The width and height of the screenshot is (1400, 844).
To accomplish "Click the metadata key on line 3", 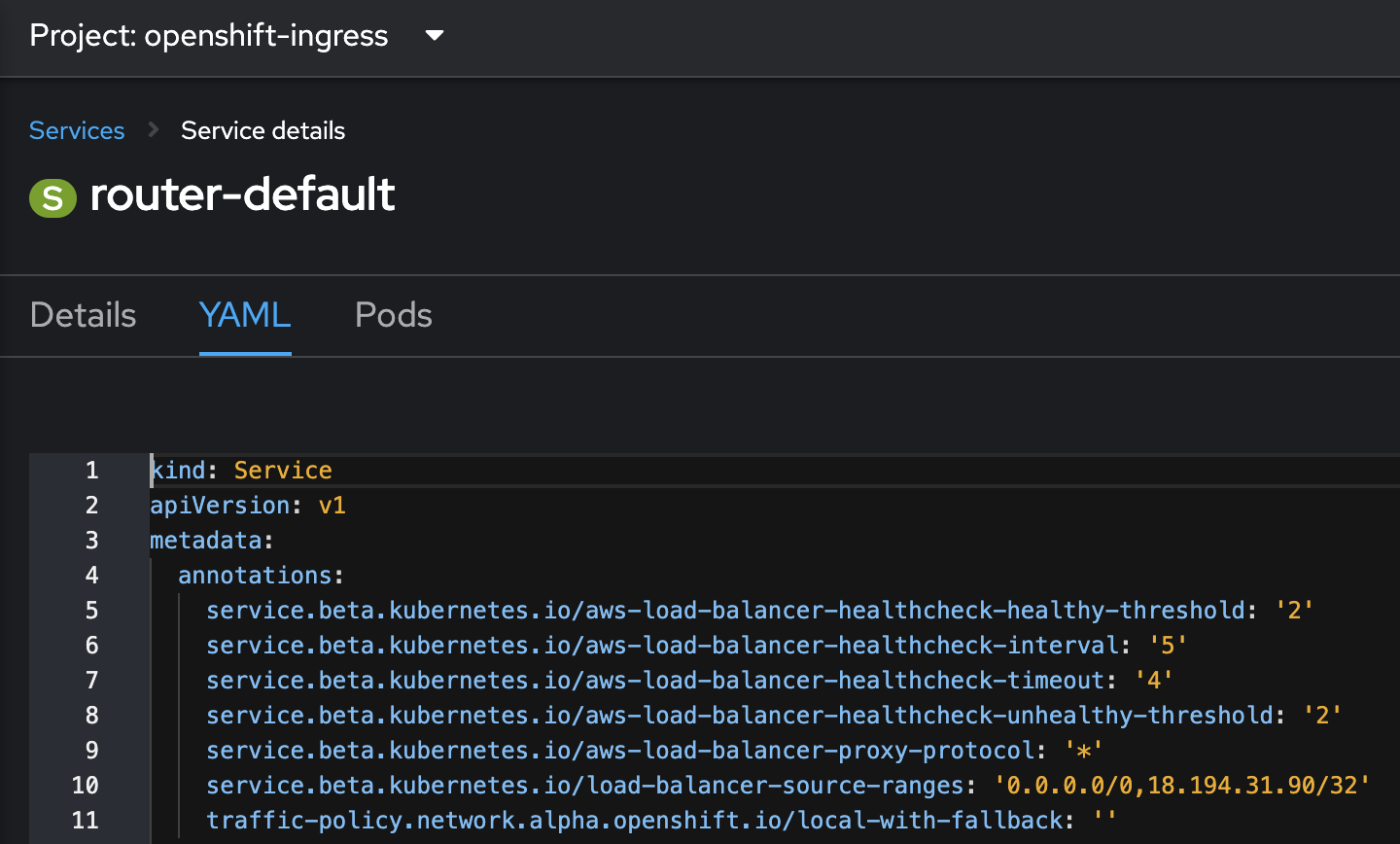I will (206, 540).
